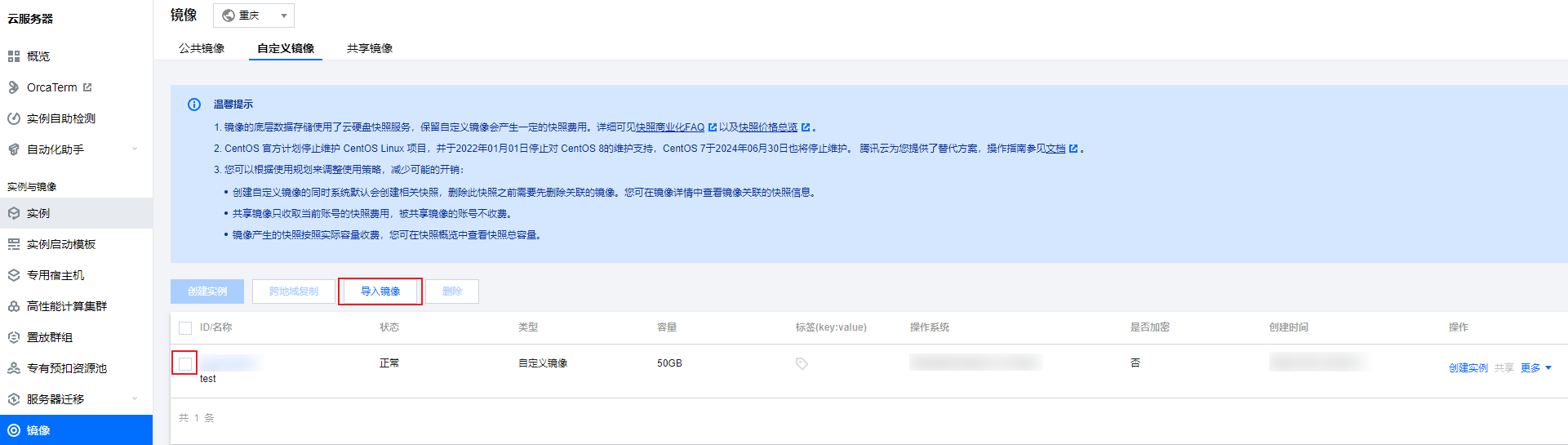Screen dimensions: 1568x445
Task: Open 实例 in the sidebar
Action: (x=76, y=213)
